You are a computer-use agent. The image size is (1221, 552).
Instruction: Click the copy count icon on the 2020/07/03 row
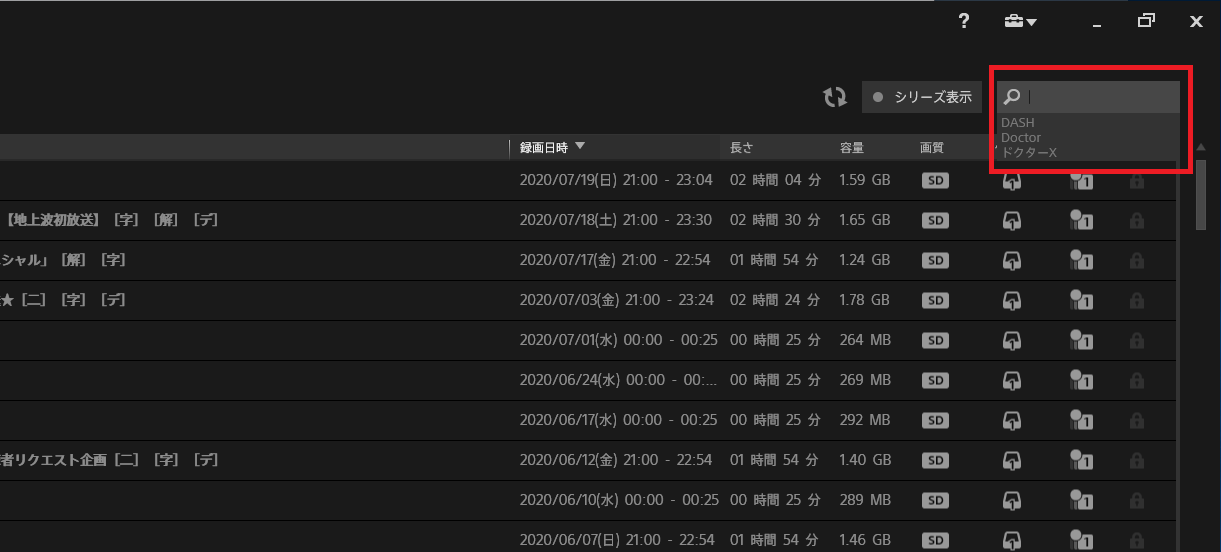(1080, 300)
